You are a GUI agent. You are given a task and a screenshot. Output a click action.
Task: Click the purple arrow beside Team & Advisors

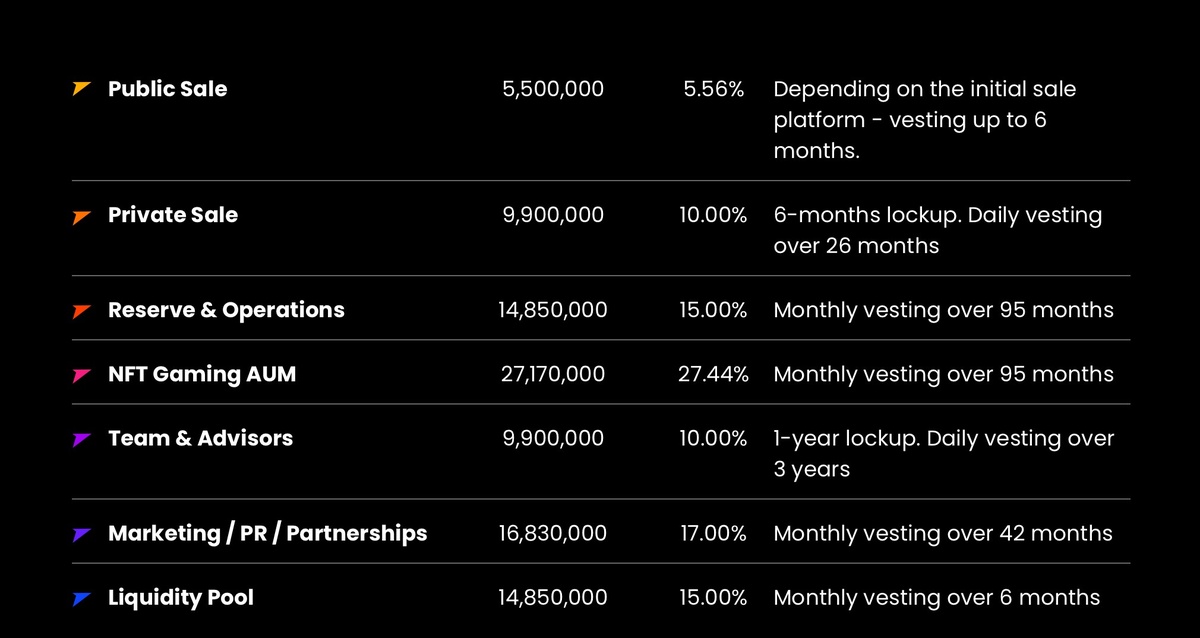click(x=82, y=439)
